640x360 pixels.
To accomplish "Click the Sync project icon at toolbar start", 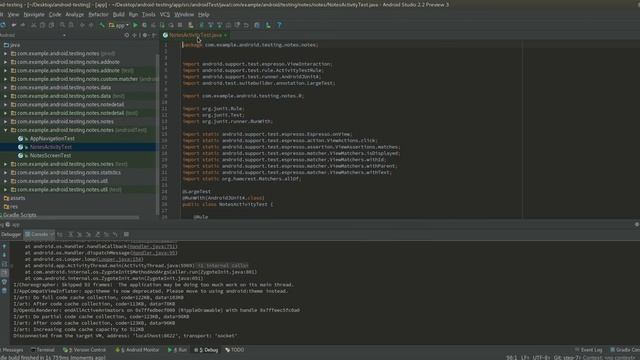I will tap(3, 25).
